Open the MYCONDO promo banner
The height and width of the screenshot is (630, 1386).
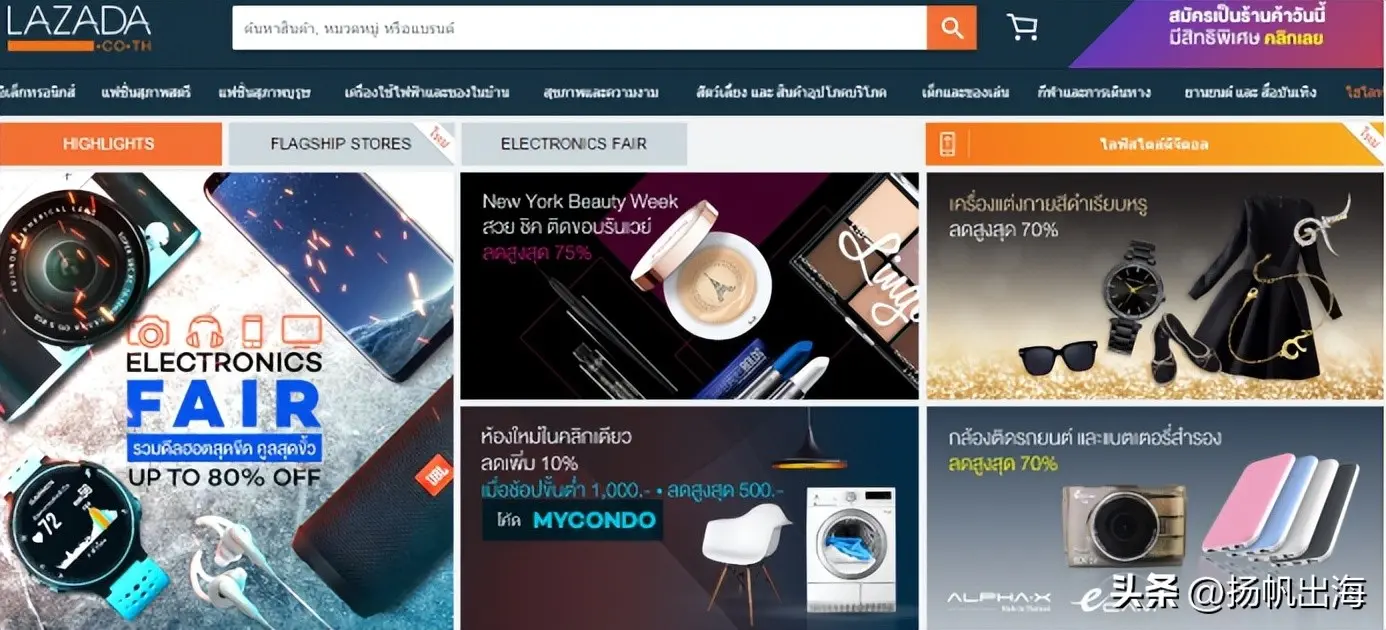689,518
